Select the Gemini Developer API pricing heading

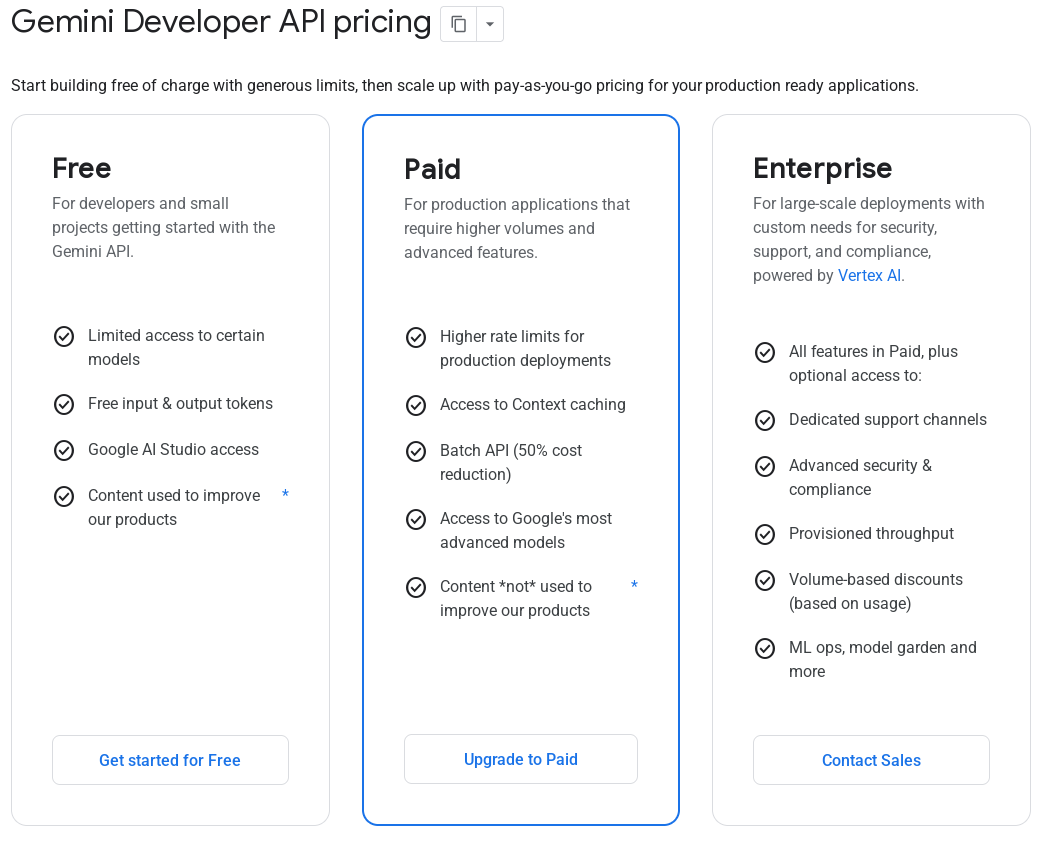221,22
